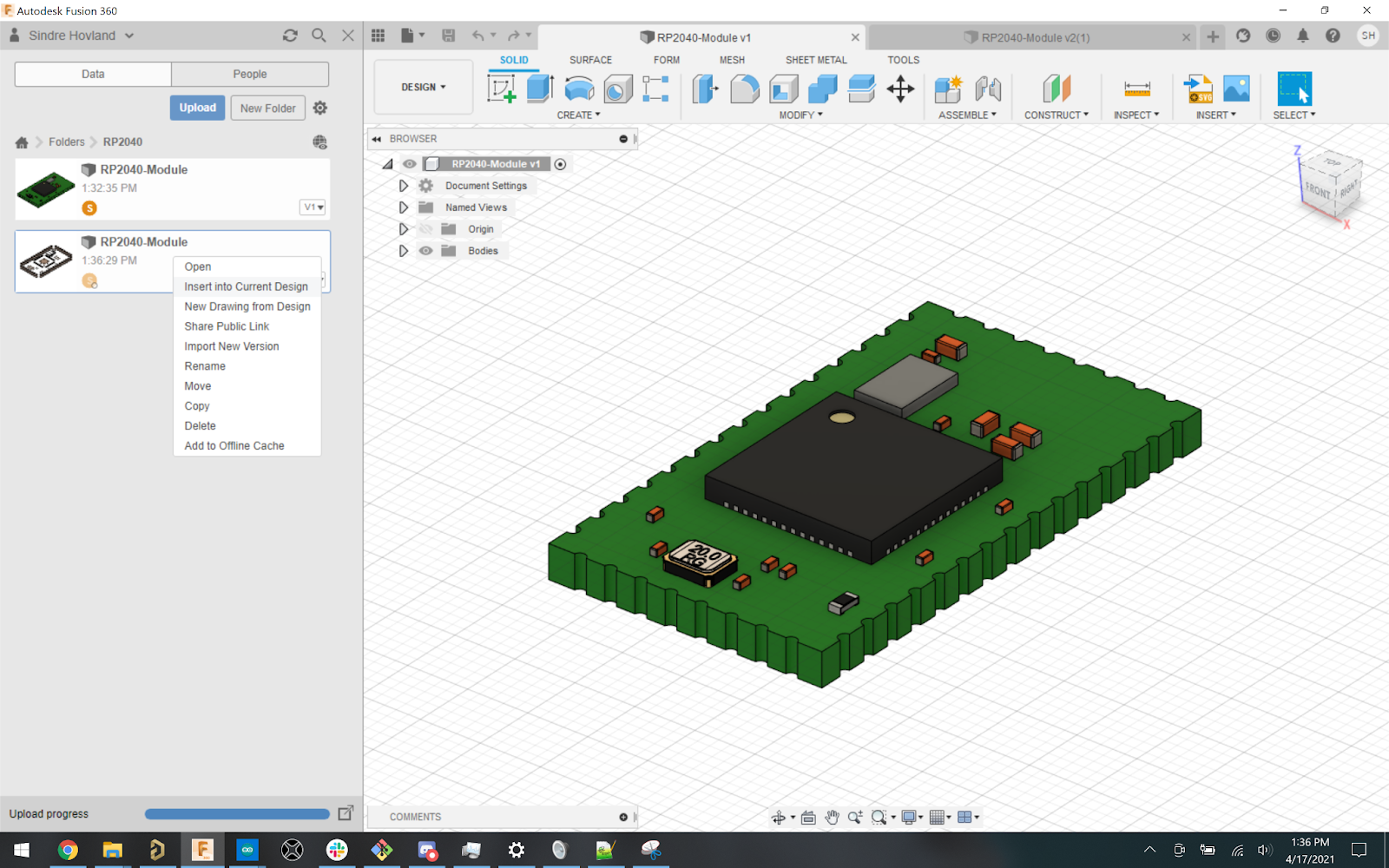Activate the Move/Copy arrows tool
1389x868 pixels.
point(900,89)
